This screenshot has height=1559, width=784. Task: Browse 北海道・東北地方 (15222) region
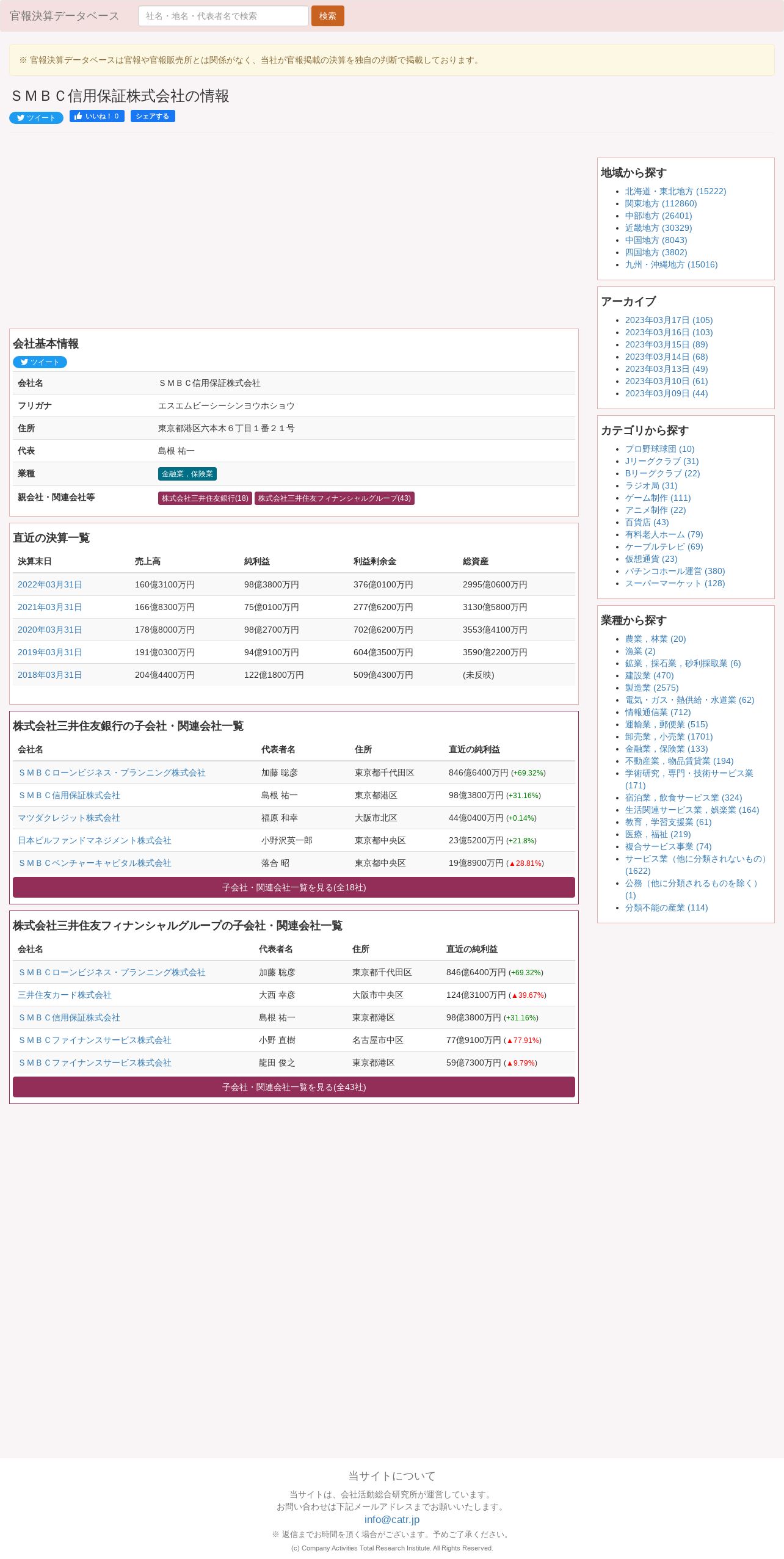pyautogui.click(x=675, y=191)
